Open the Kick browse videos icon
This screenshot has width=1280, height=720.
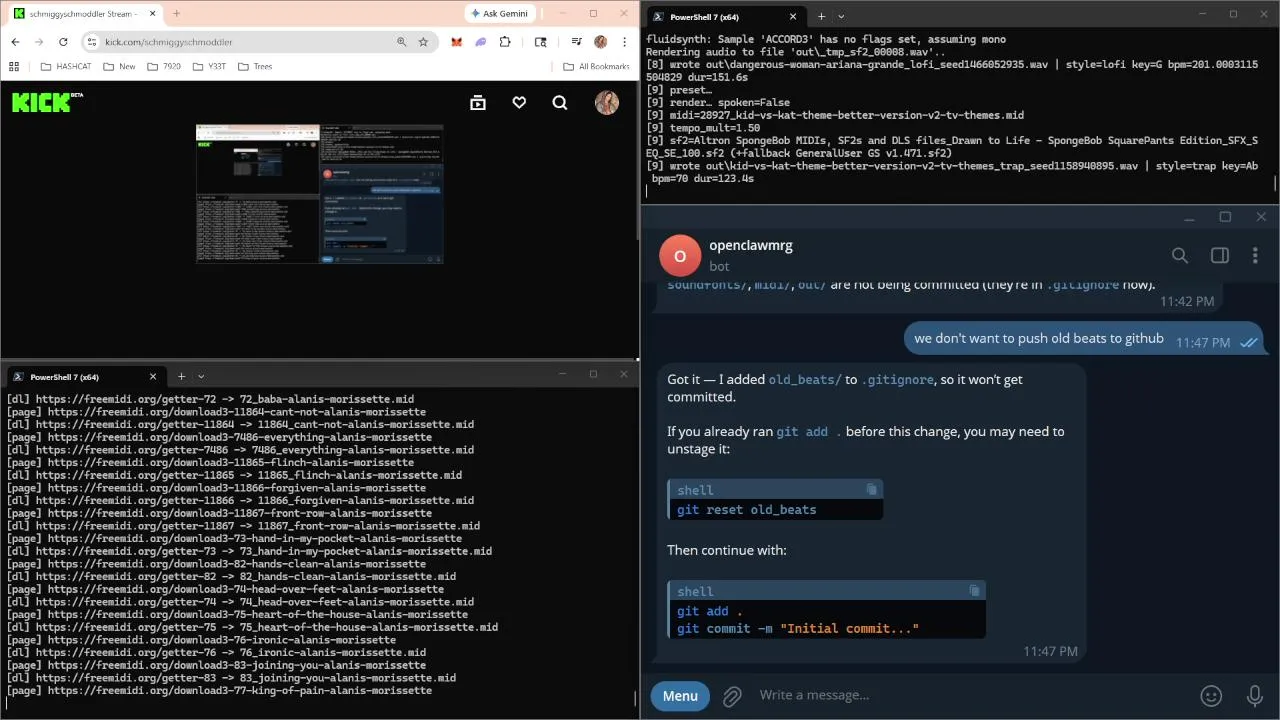tap(478, 102)
